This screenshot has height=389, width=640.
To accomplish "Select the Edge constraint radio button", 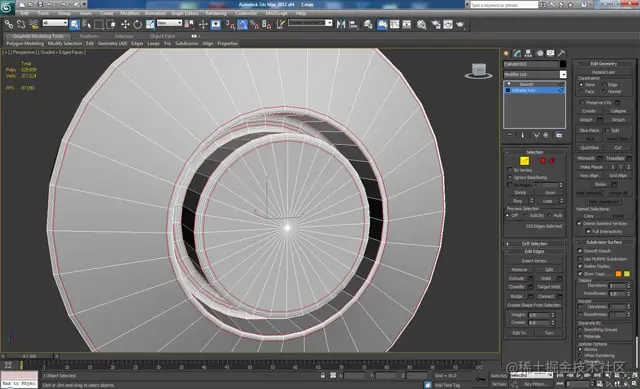I will [x=604, y=84].
